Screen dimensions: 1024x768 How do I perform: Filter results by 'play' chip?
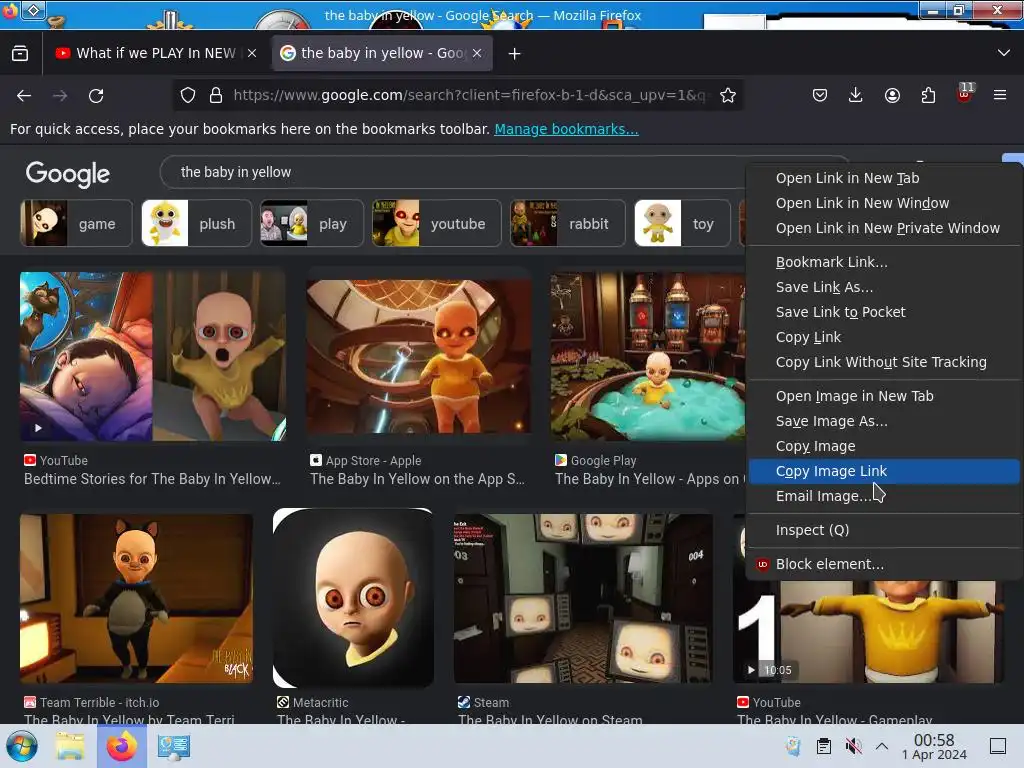tap(312, 223)
